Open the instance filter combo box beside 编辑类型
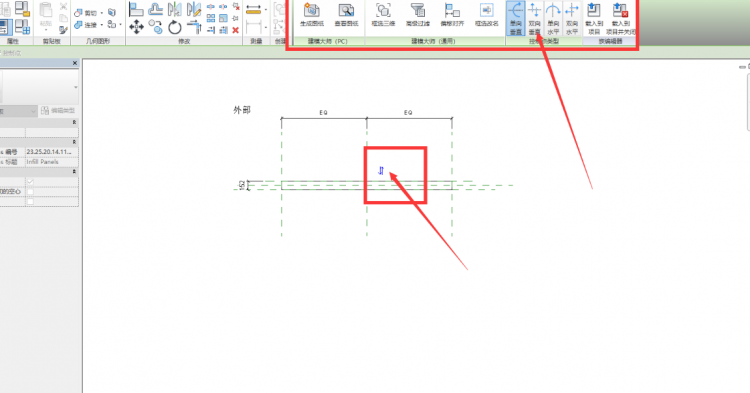750x393 pixels. 19,111
